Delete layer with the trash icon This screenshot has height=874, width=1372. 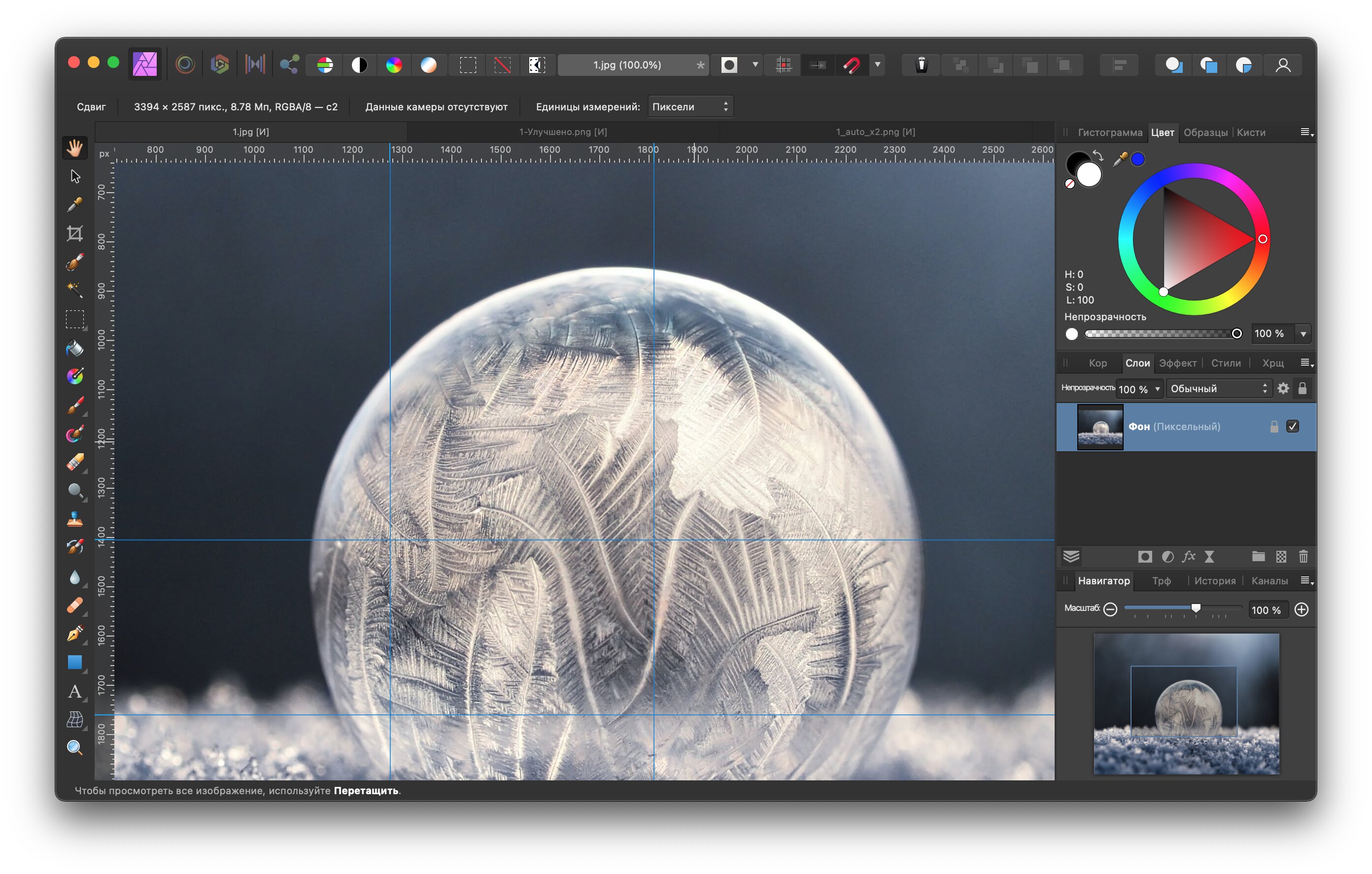1303,557
